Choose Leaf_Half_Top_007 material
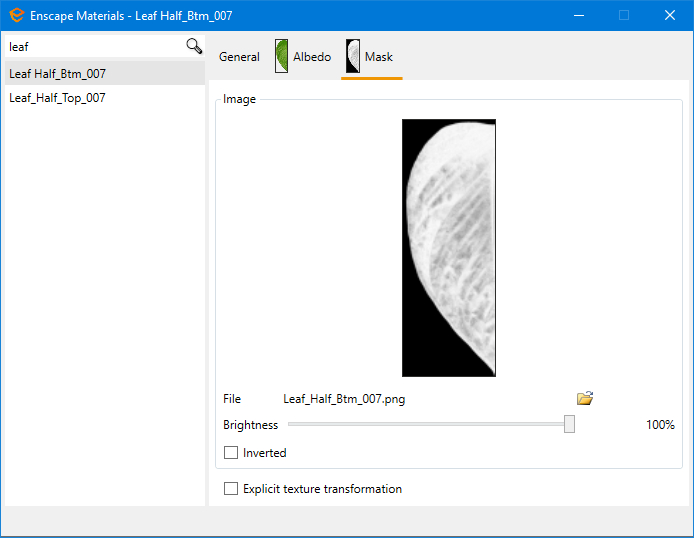694x538 pixels. click(x=58, y=98)
